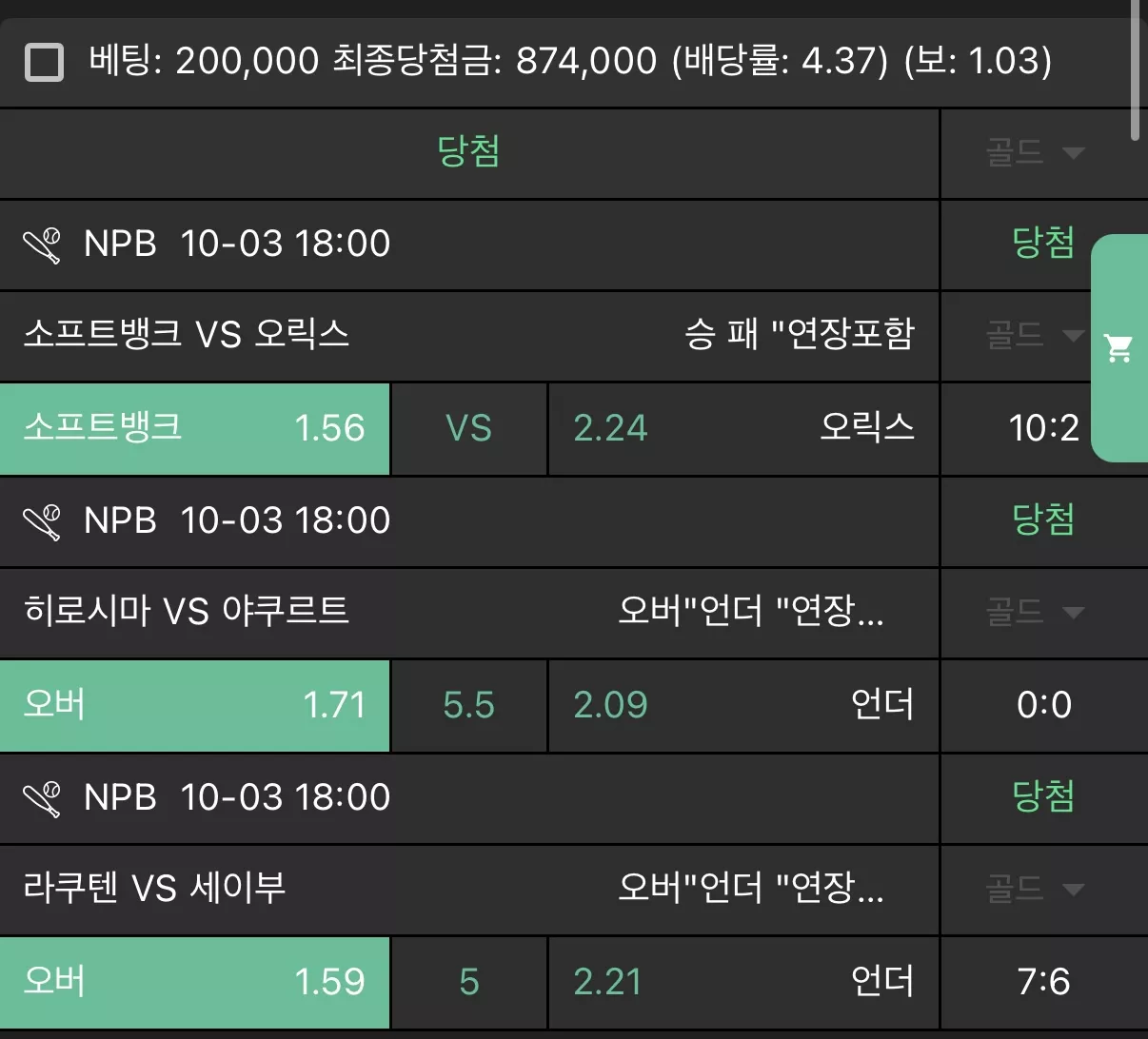Screen dimensions: 1148x1039
Task: Expand 골드 dropdown in 히로시마 VS 야쿠르트 row
Action: tap(1035, 612)
